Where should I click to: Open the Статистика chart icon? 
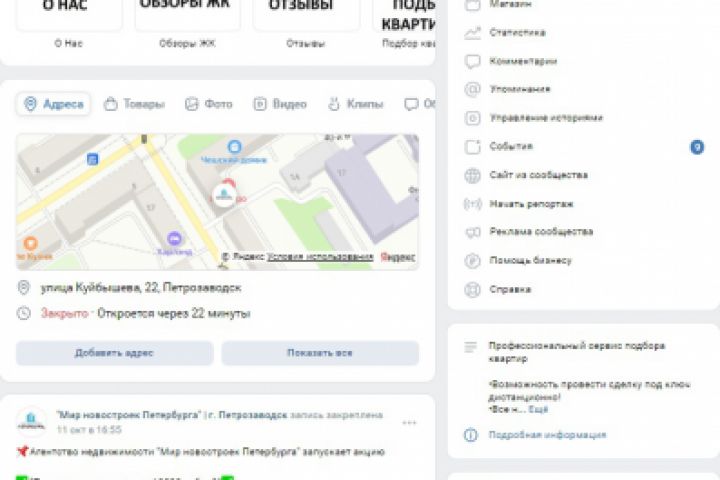coord(472,33)
